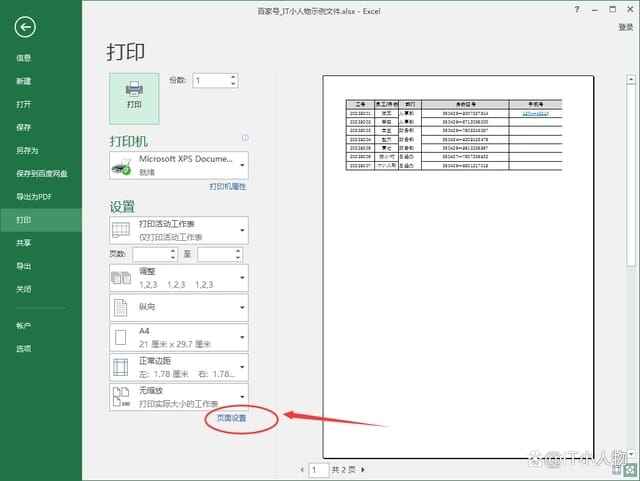Click the zoom to page icon at bottom right
Screen dimensions: 640x481
click(631, 470)
